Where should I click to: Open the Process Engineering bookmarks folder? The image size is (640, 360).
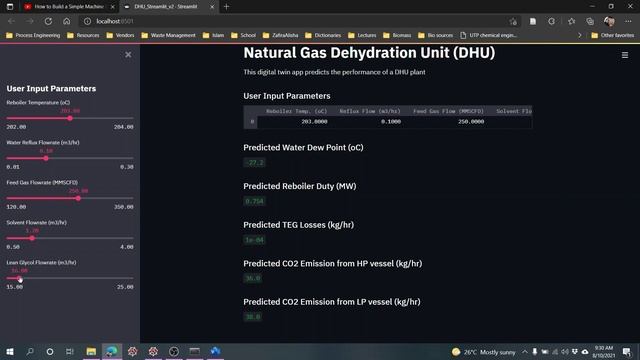pyautogui.click(x=33, y=36)
